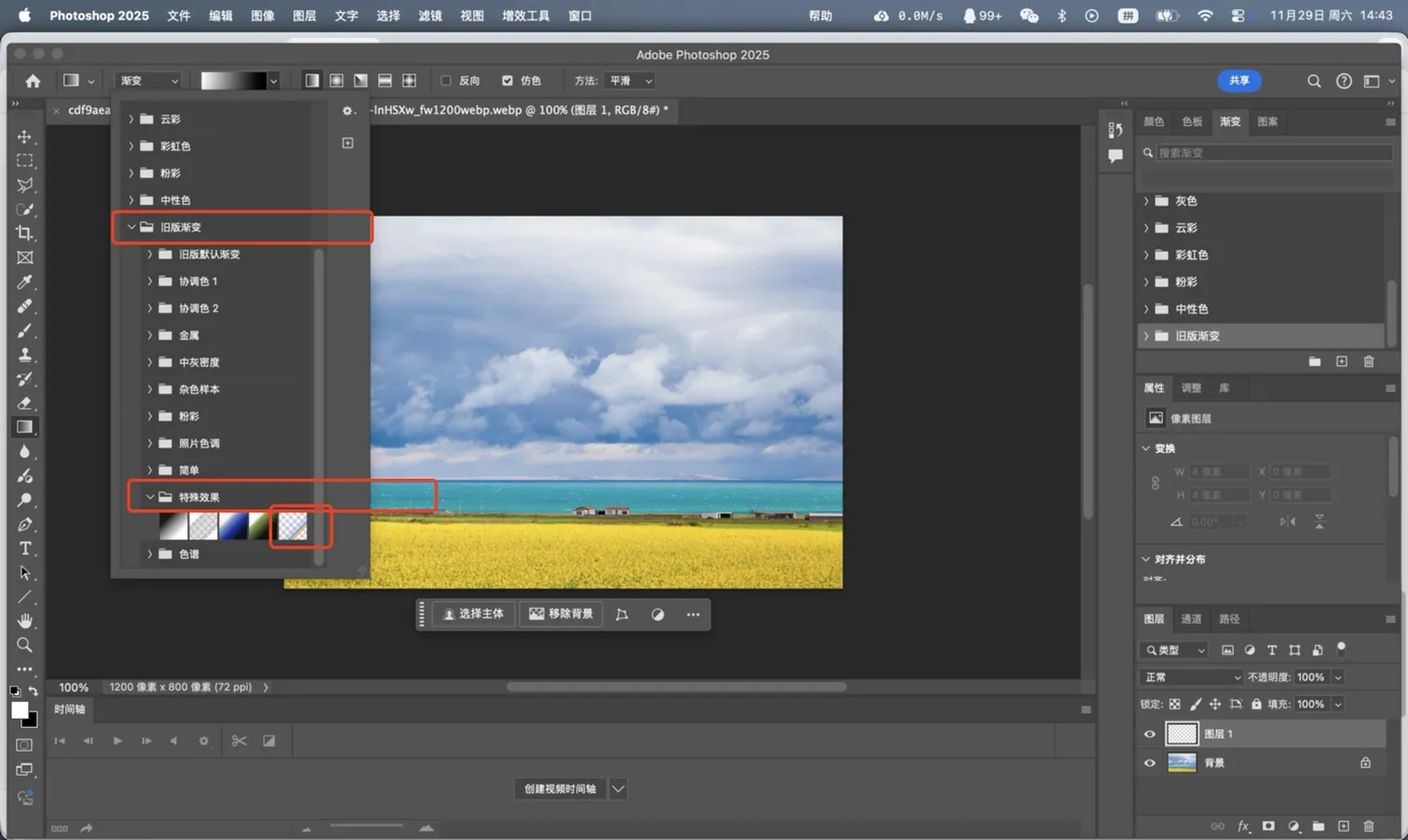Select the Move tool

25,137
